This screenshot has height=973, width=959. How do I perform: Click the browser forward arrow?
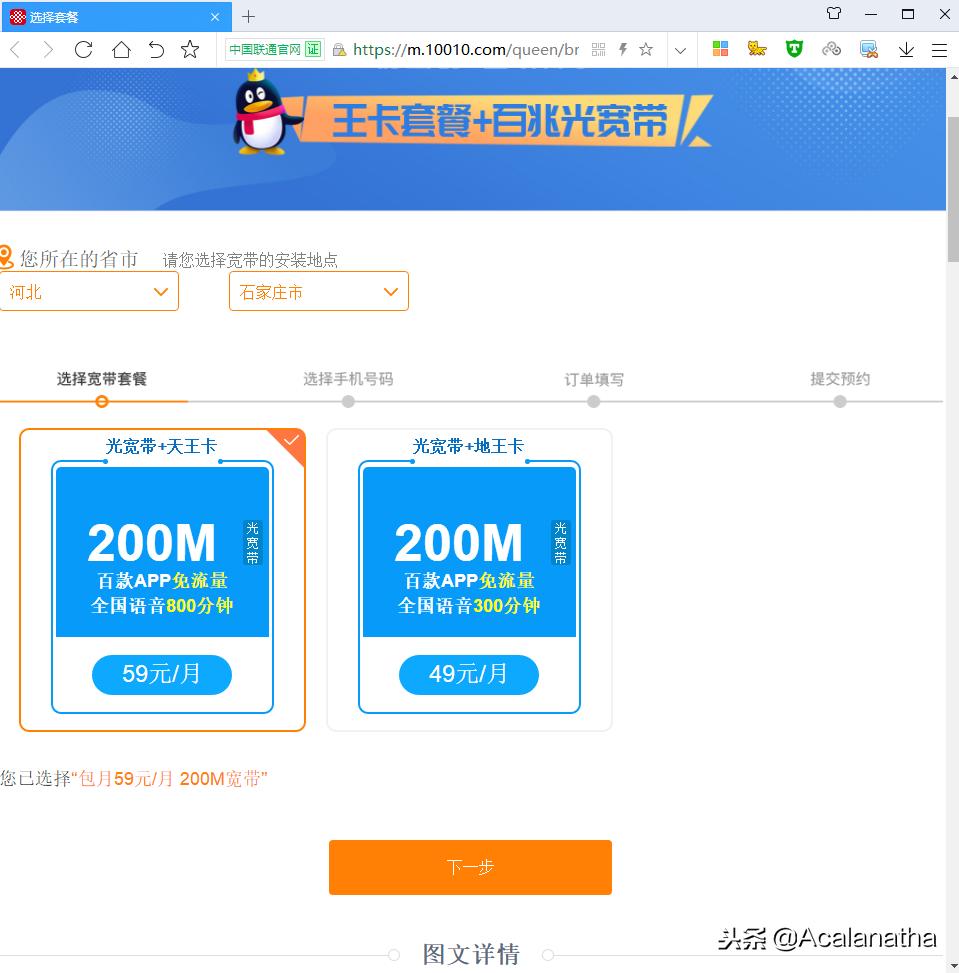(48, 50)
